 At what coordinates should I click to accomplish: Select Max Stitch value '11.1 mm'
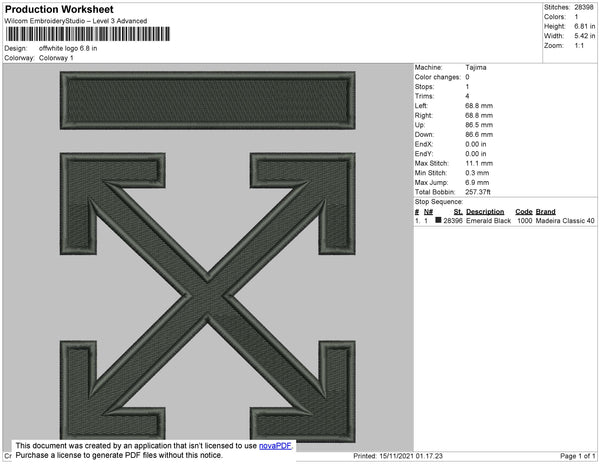click(x=479, y=163)
